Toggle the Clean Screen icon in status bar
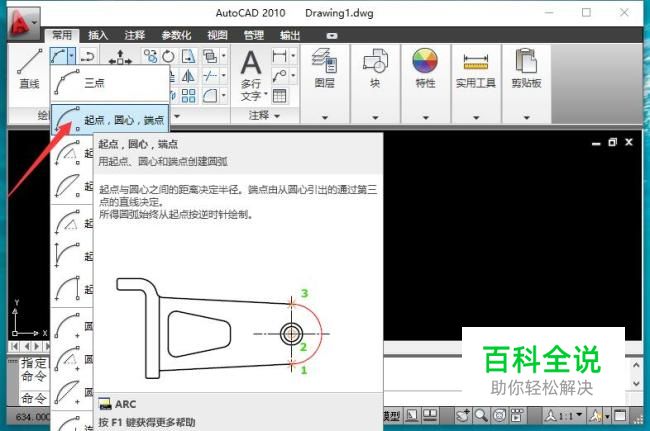 (621, 416)
